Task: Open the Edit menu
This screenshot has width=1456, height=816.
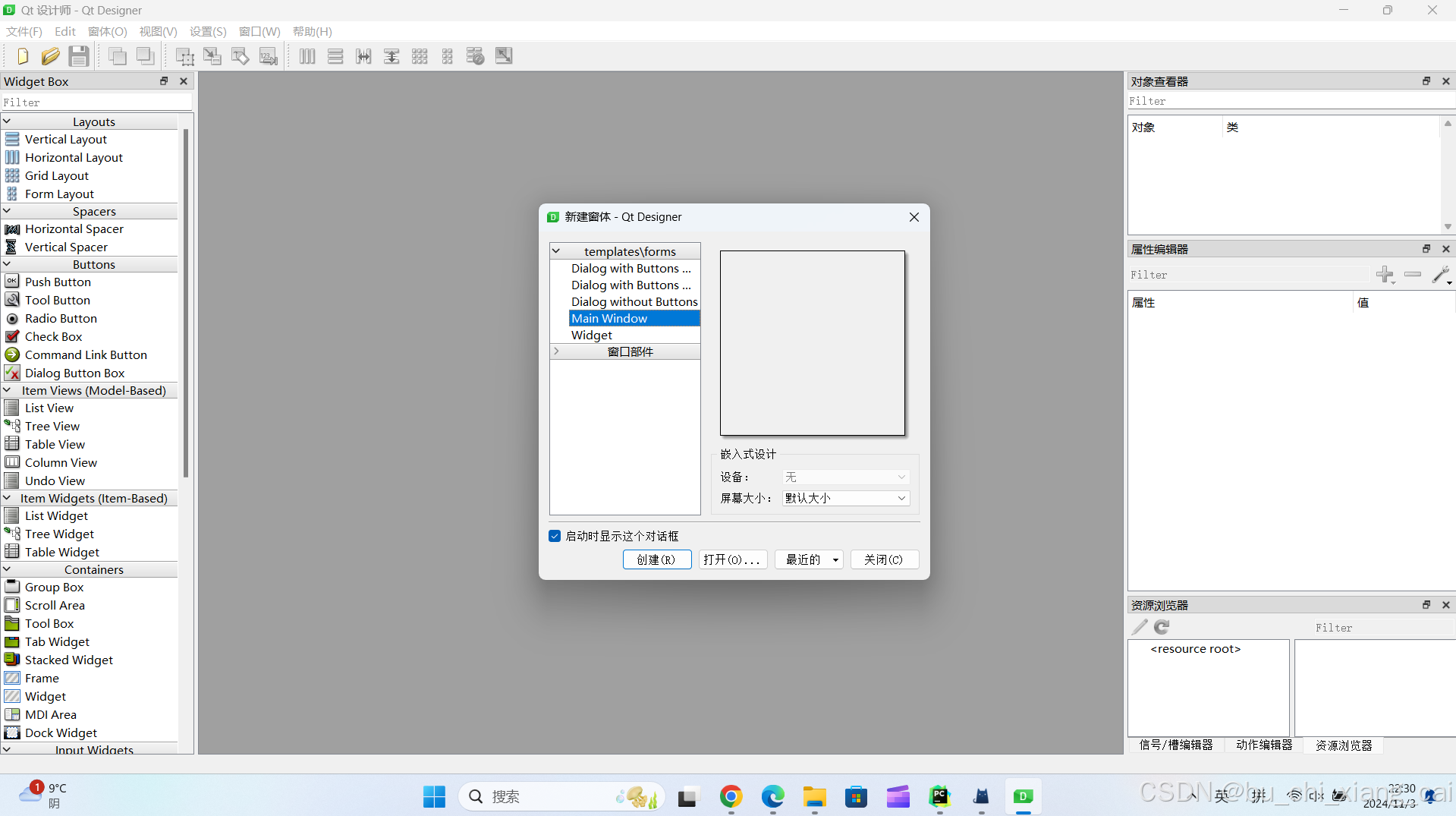Action: pos(65,31)
